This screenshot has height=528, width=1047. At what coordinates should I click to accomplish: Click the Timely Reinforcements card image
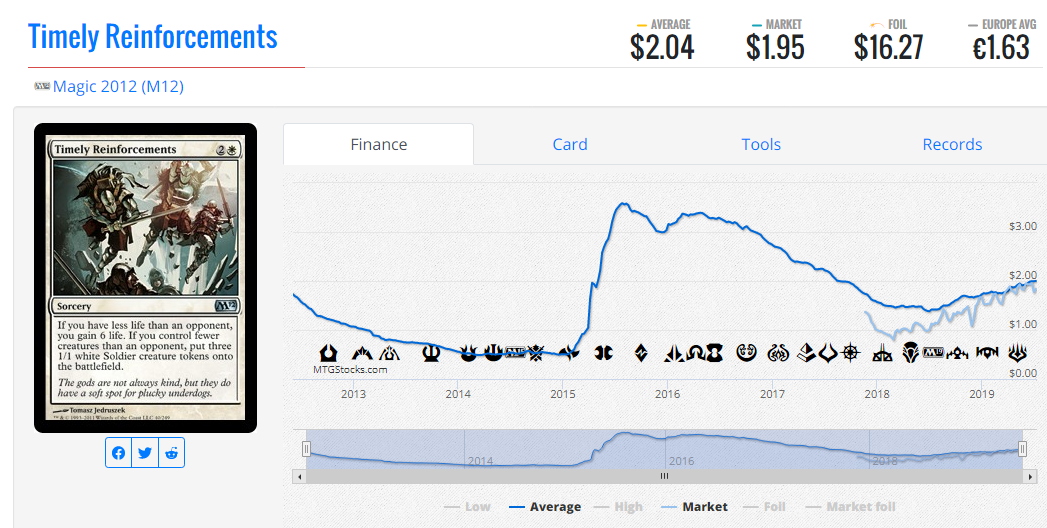[x=146, y=278]
